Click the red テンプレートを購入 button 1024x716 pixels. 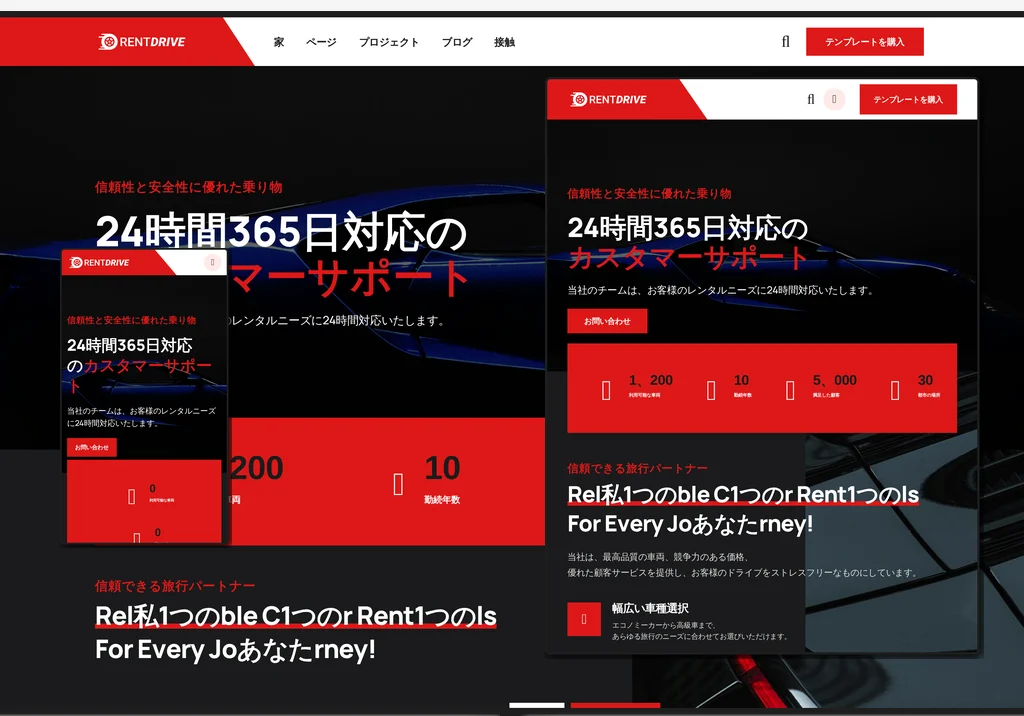[x=865, y=41]
